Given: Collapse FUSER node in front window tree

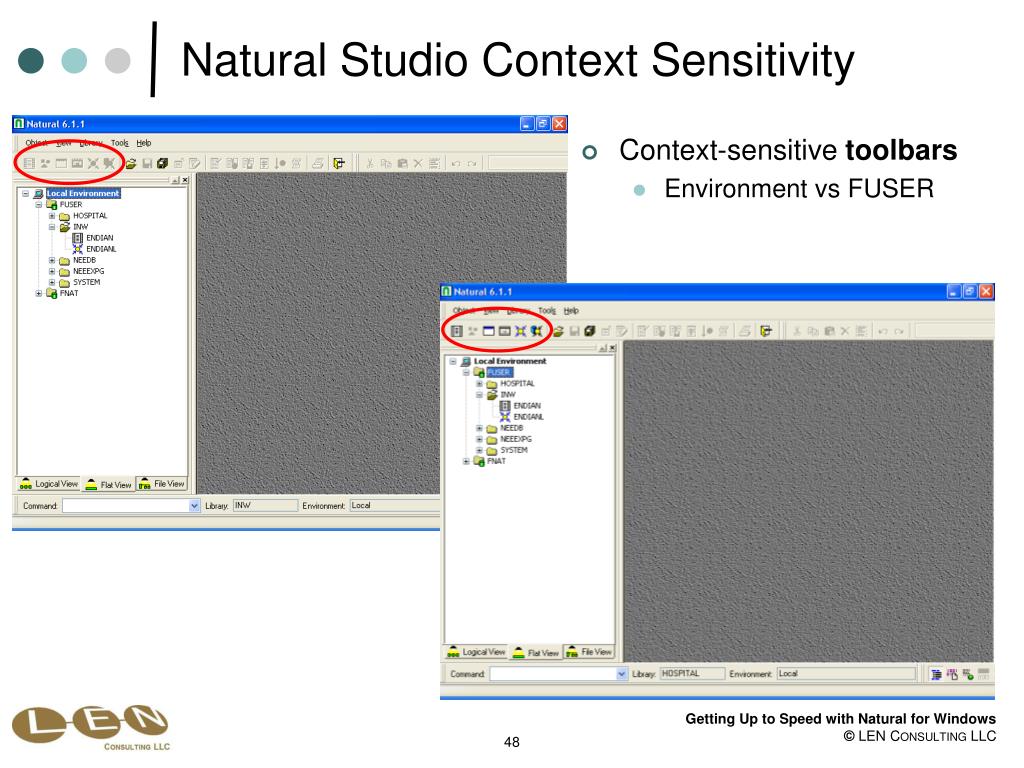Looking at the screenshot, I should pyautogui.click(x=466, y=372).
